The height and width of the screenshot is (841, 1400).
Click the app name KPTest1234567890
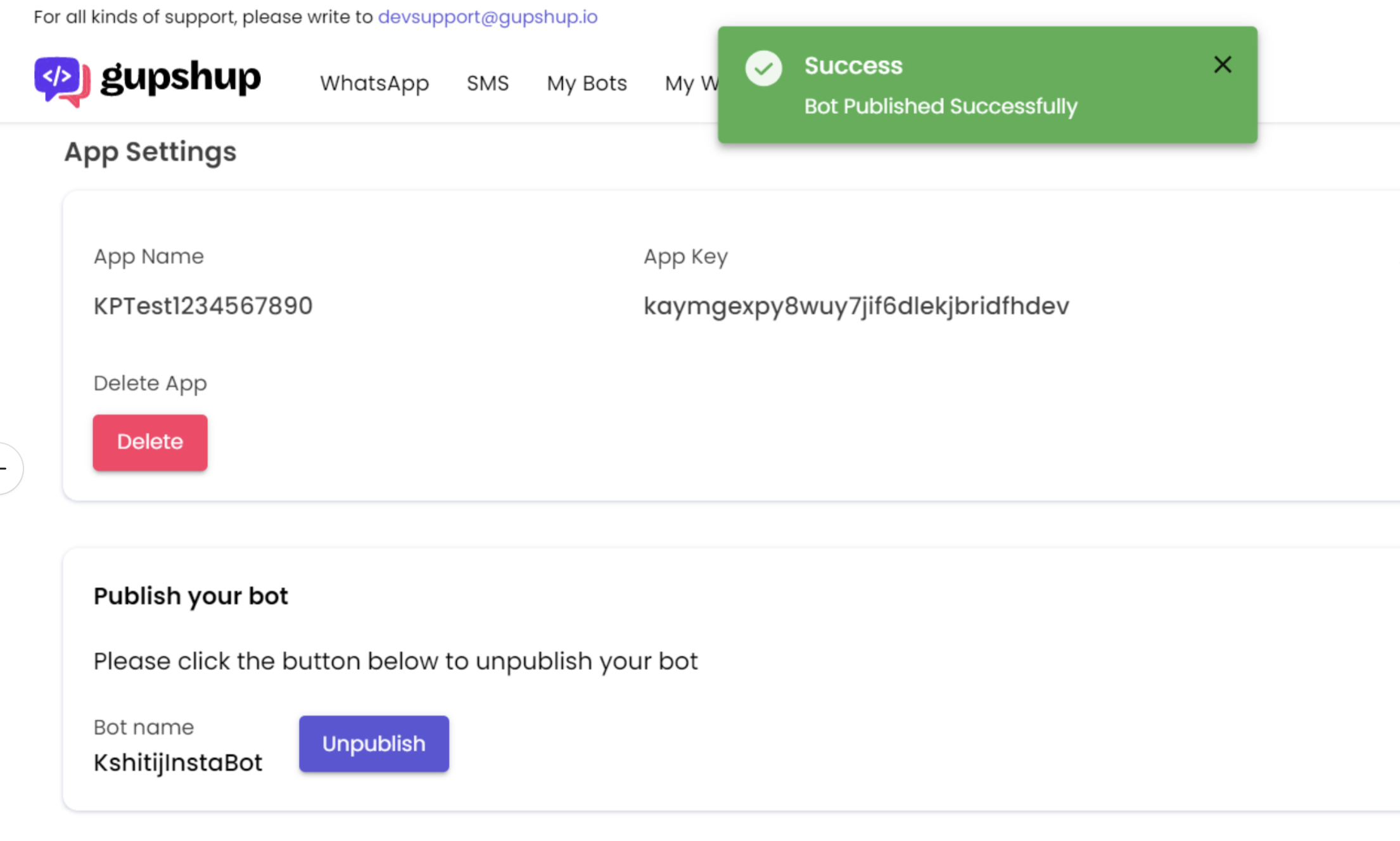[203, 306]
